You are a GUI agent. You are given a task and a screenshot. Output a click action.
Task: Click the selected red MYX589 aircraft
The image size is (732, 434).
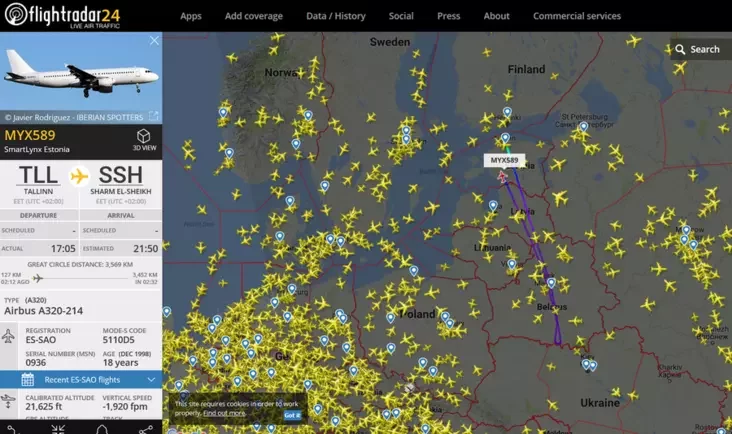coord(502,177)
